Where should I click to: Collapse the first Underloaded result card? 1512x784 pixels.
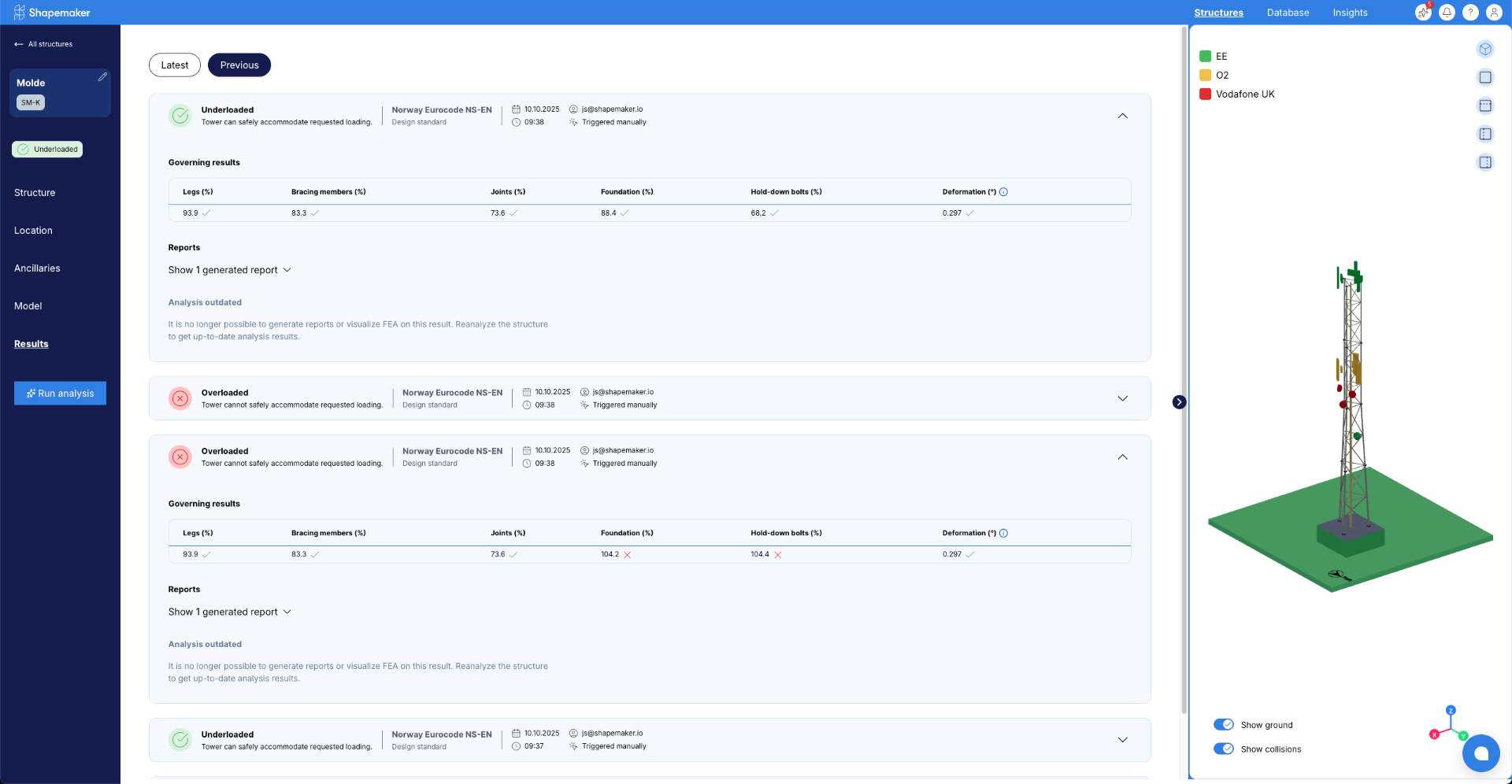pyautogui.click(x=1123, y=116)
